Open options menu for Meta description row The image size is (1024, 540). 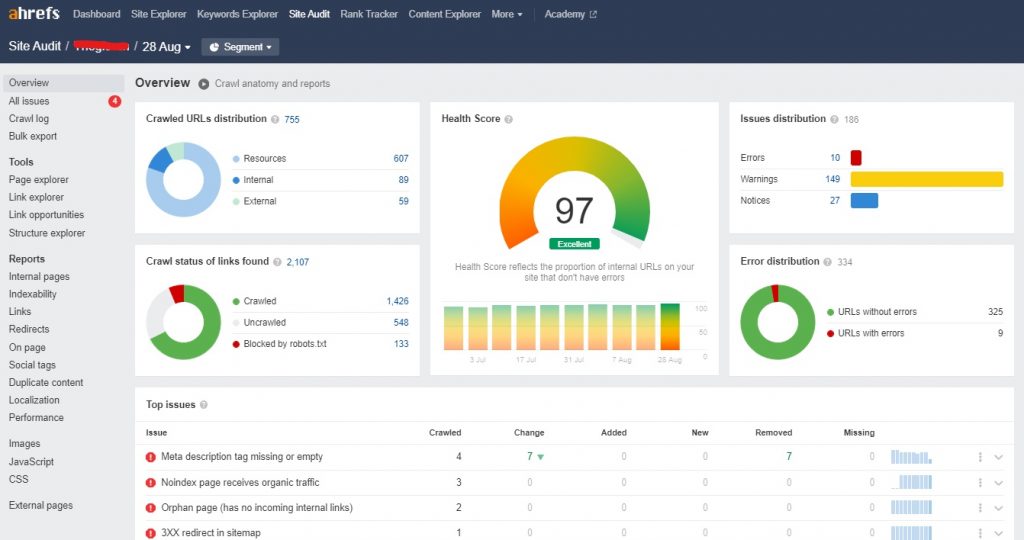[980, 457]
